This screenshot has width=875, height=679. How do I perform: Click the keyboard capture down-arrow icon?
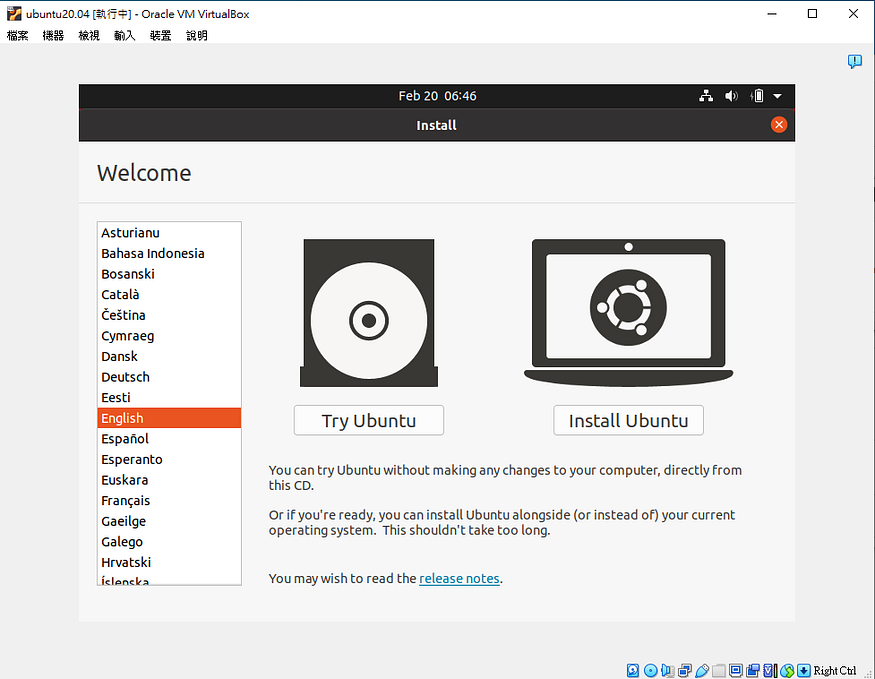pyautogui.click(x=804, y=670)
